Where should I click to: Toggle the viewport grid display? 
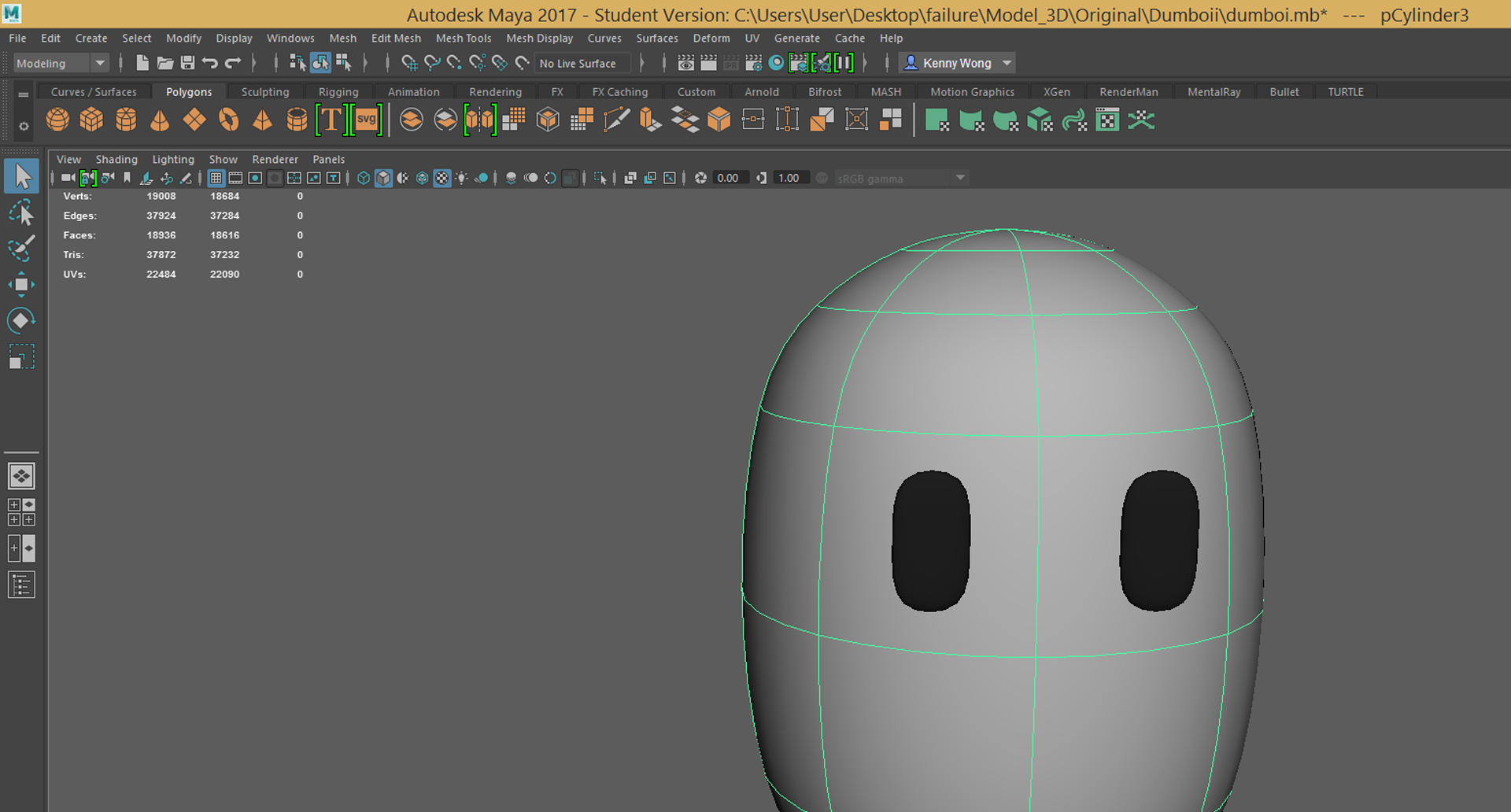click(x=216, y=178)
